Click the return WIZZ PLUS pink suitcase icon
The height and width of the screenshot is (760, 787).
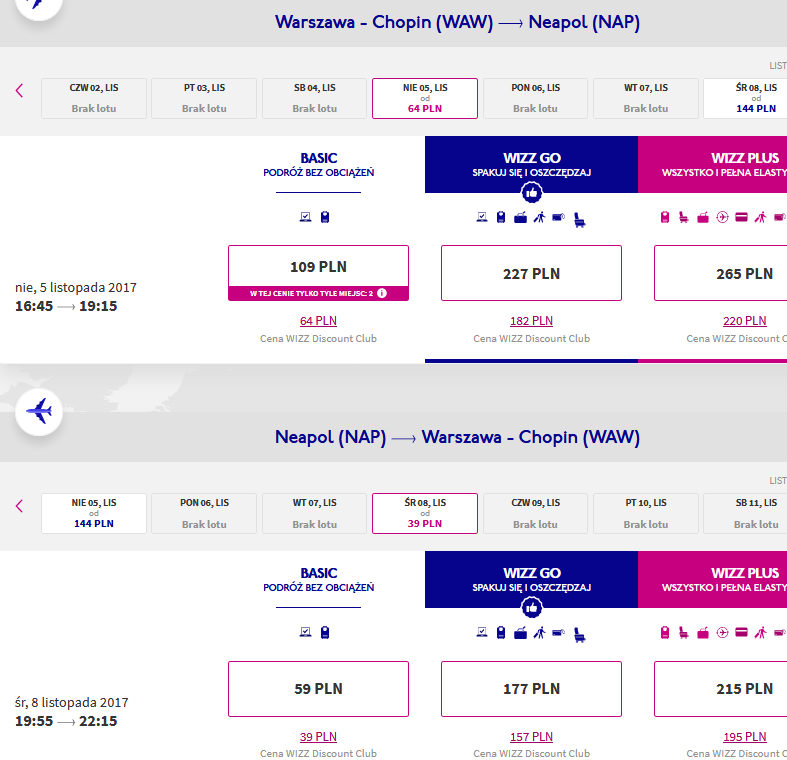coord(703,632)
